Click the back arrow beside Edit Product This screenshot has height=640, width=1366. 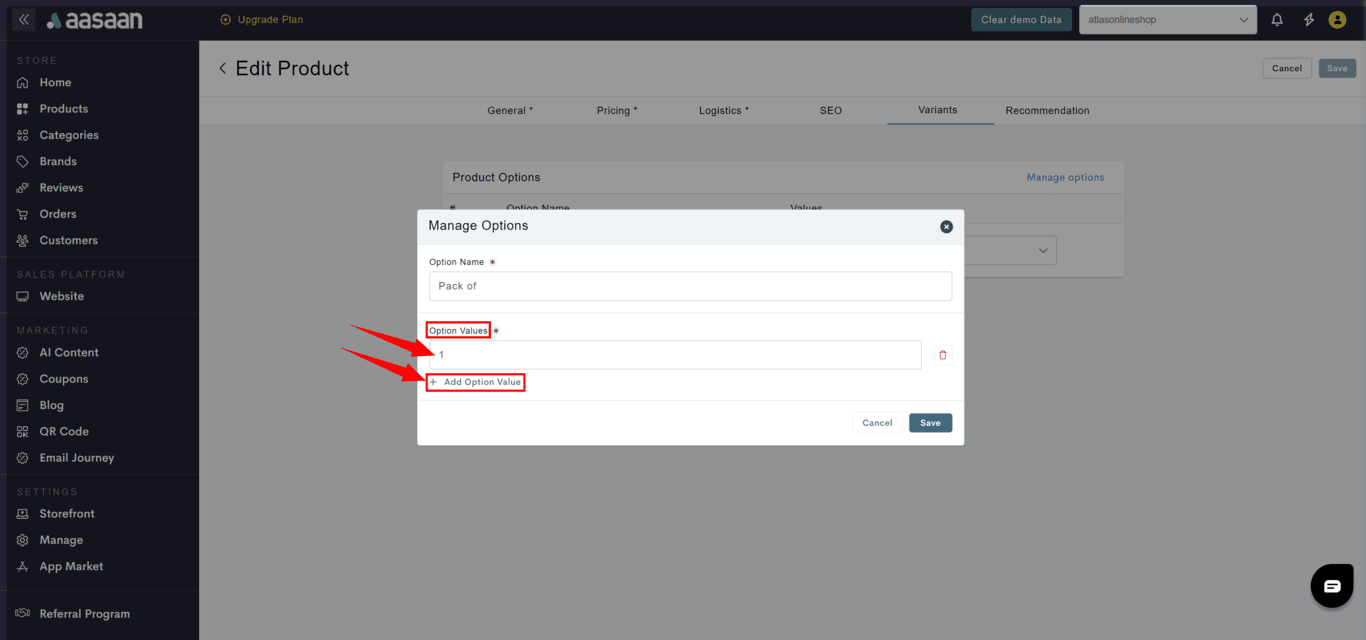coord(222,69)
